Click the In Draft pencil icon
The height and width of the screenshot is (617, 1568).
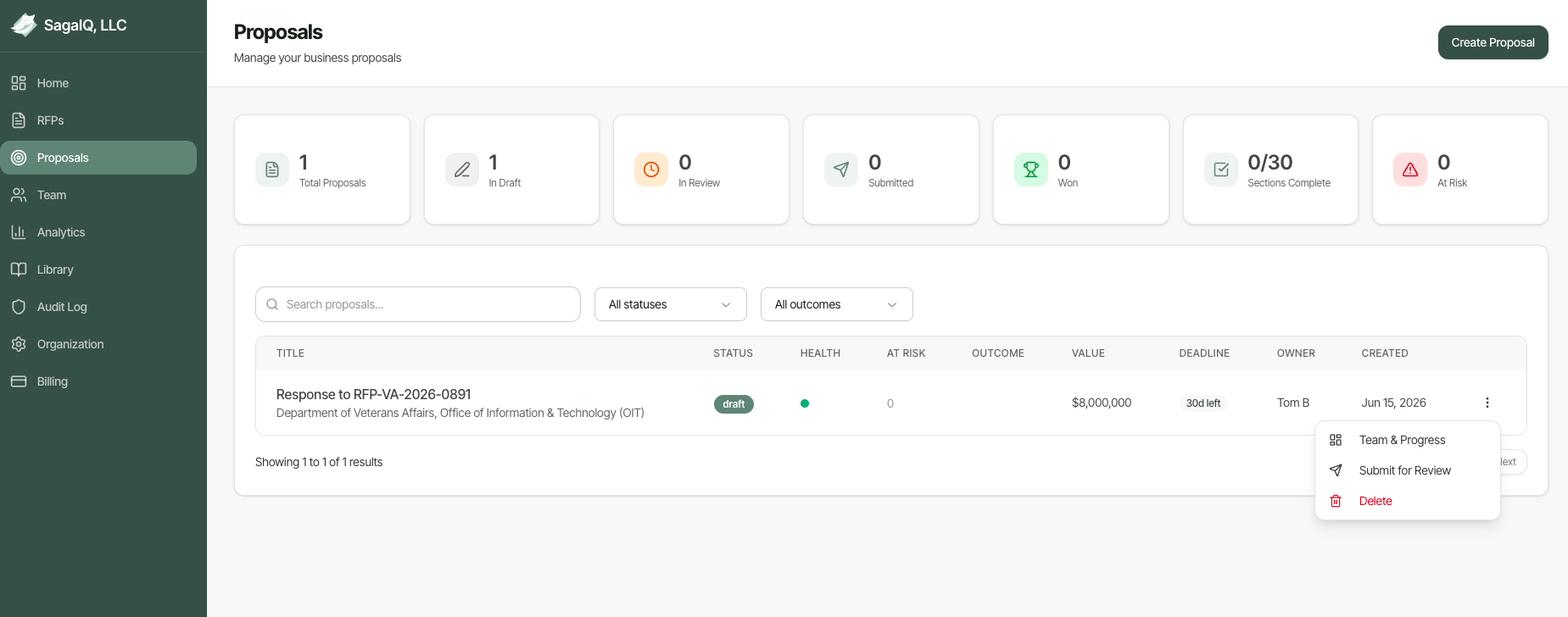pos(462,170)
